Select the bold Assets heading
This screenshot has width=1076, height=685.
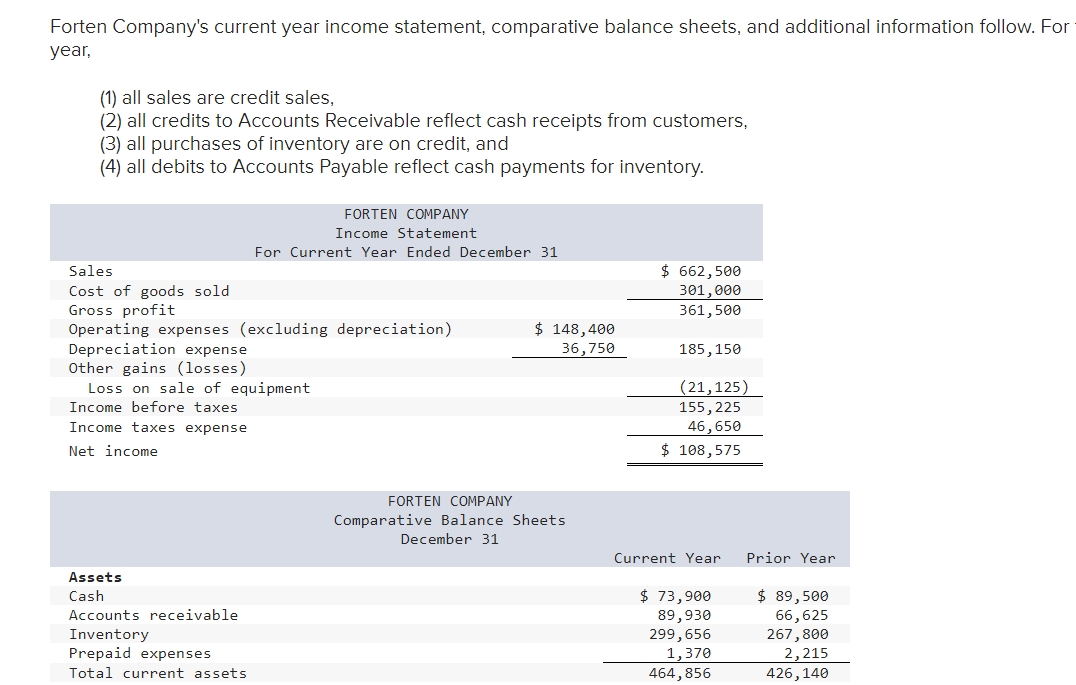pyautogui.click(x=95, y=577)
